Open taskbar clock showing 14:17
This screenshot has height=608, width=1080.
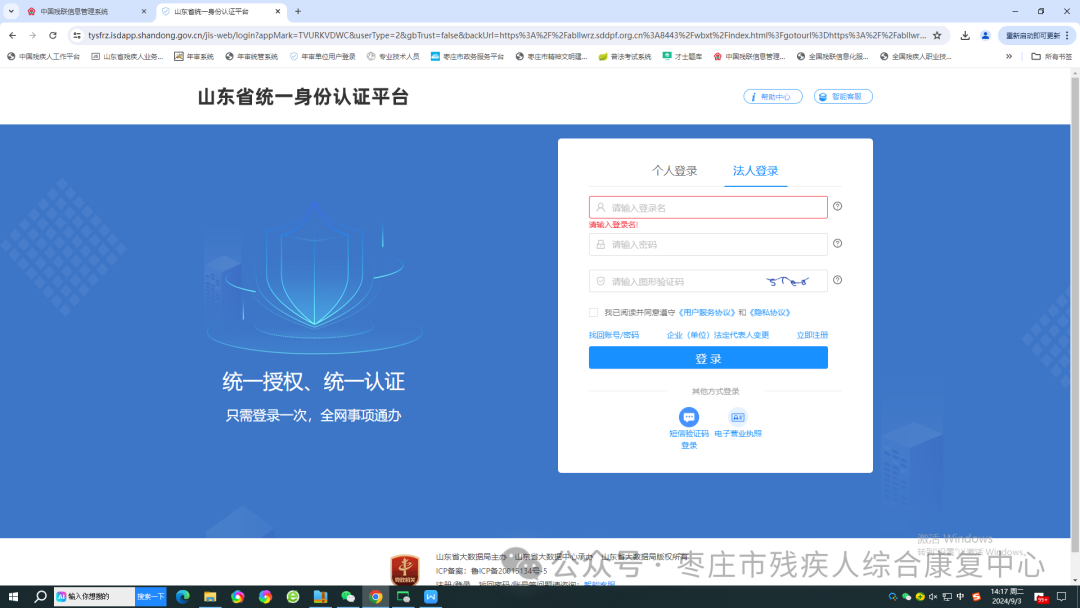click(1007, 596)
